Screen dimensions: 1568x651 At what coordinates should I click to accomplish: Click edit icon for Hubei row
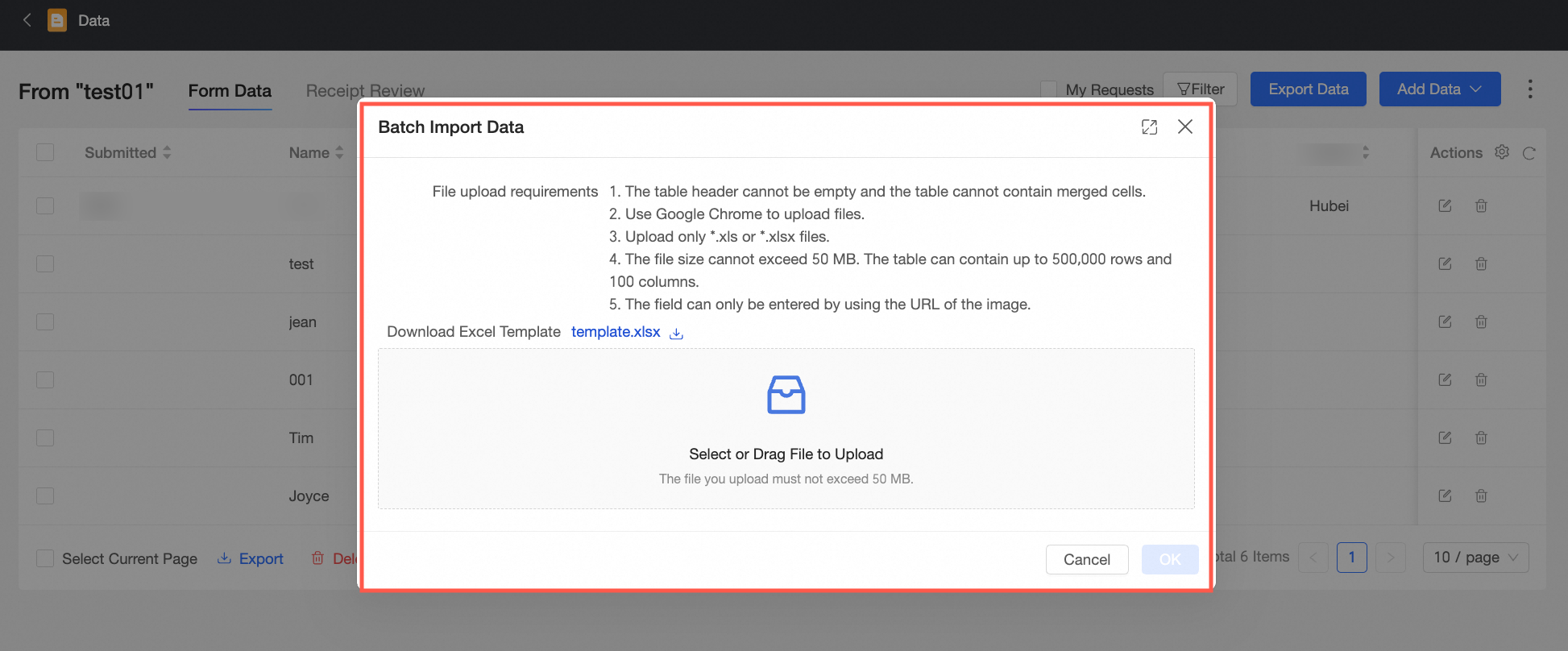pos(1445,206)
